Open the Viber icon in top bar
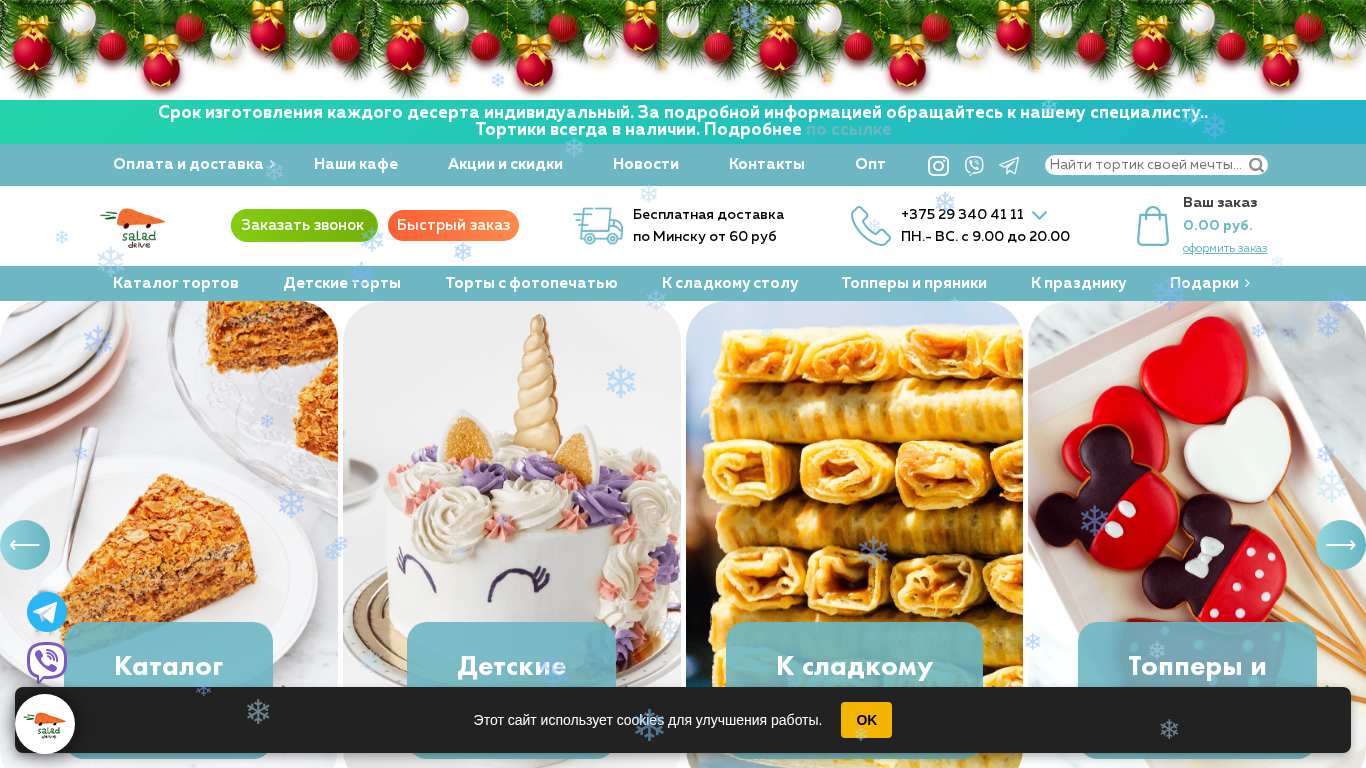The width and height of the screenshot is (1366, 768). point(974,165)
